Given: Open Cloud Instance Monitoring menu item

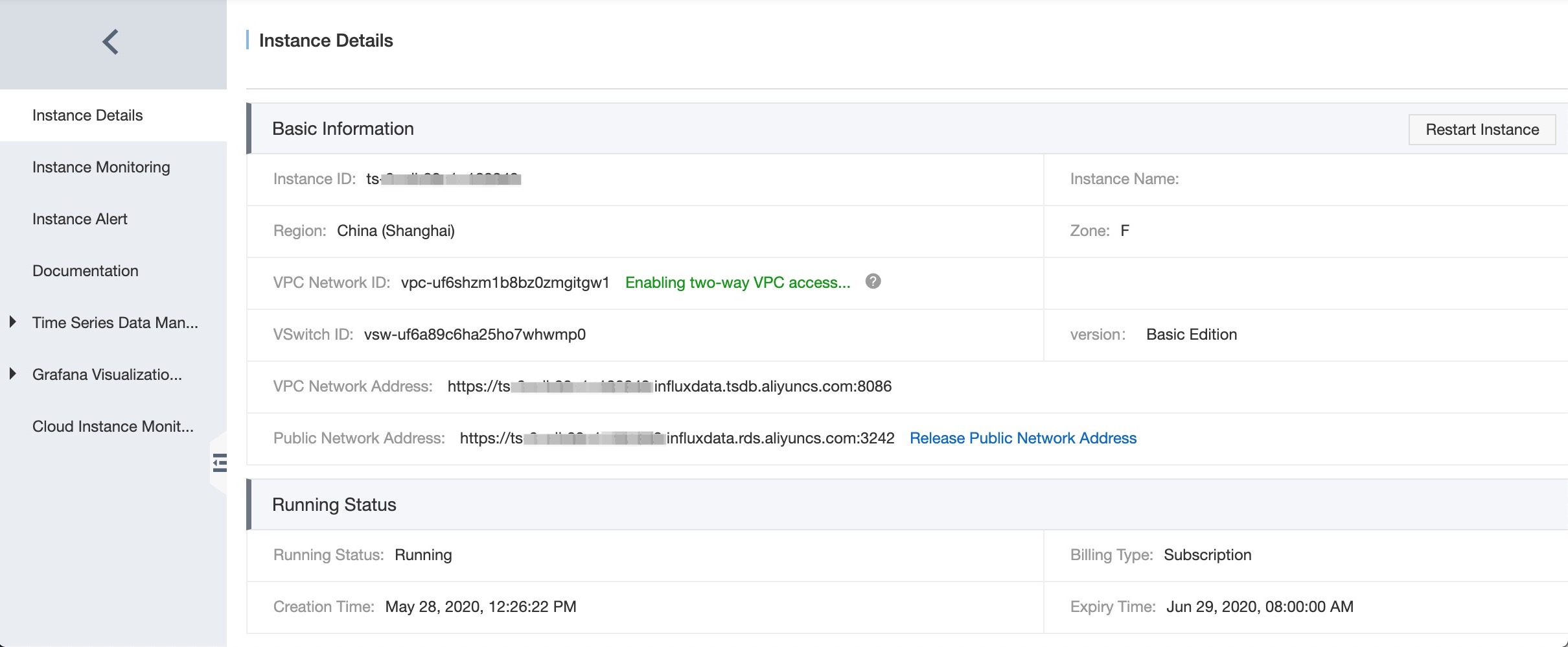Looking at the screenshot, I should point(113,427).
